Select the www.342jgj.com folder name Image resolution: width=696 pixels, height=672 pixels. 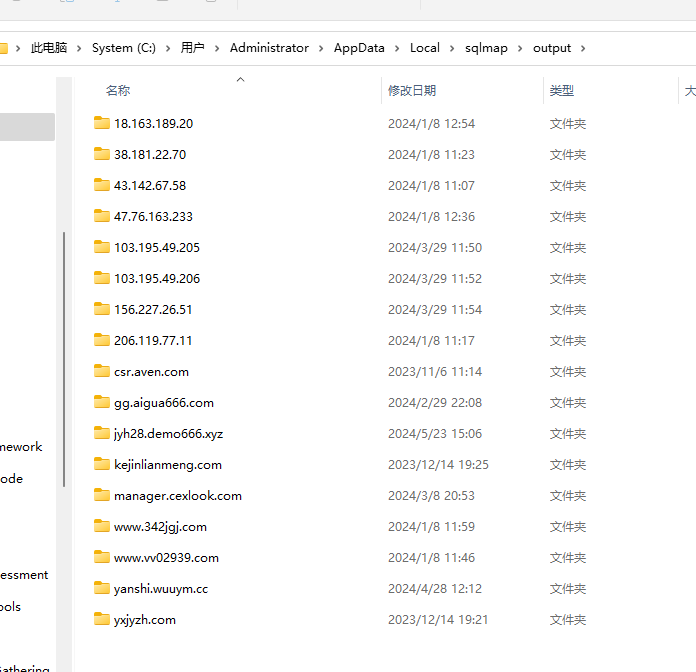(160, 527)
